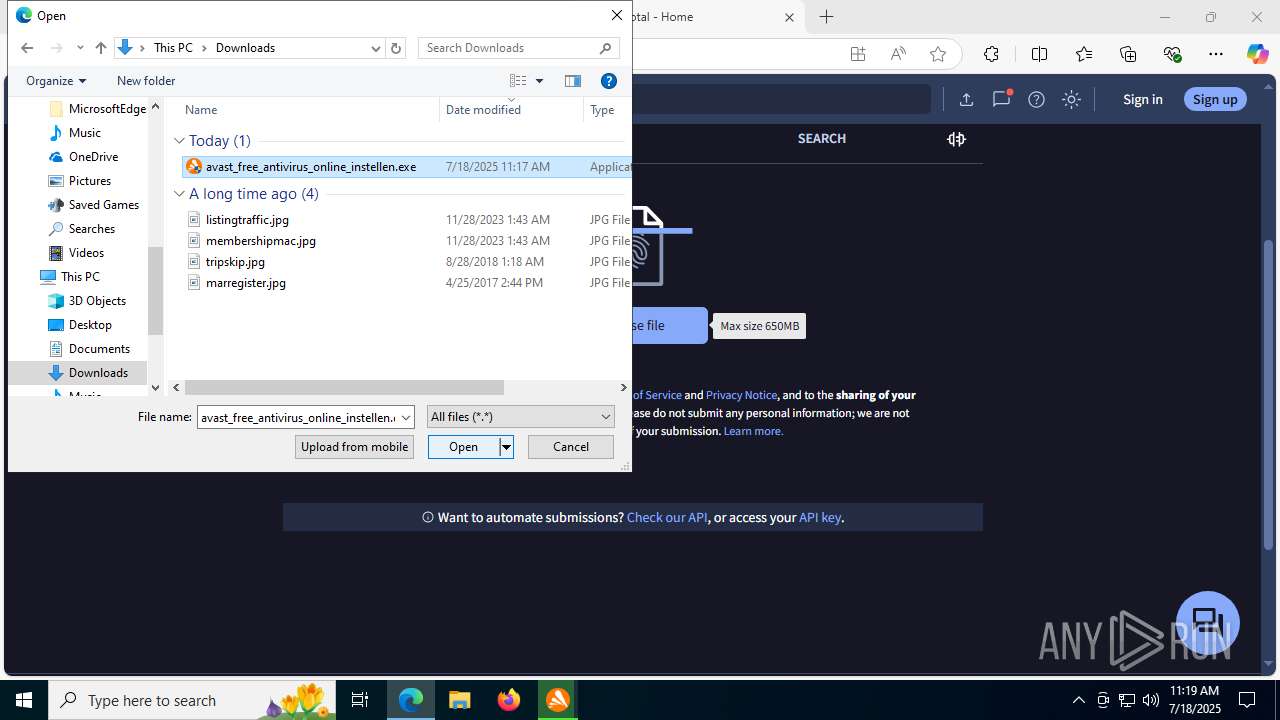Collapse the Today group

pyautogui.click(x=180, y=141)
